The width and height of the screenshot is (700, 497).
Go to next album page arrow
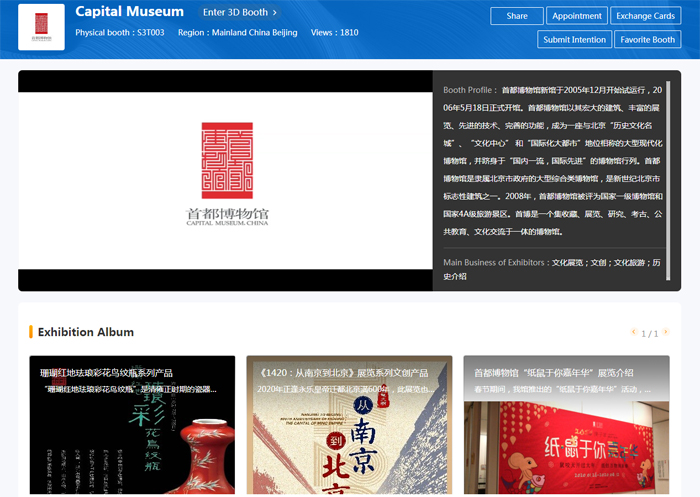click(666, 332)
